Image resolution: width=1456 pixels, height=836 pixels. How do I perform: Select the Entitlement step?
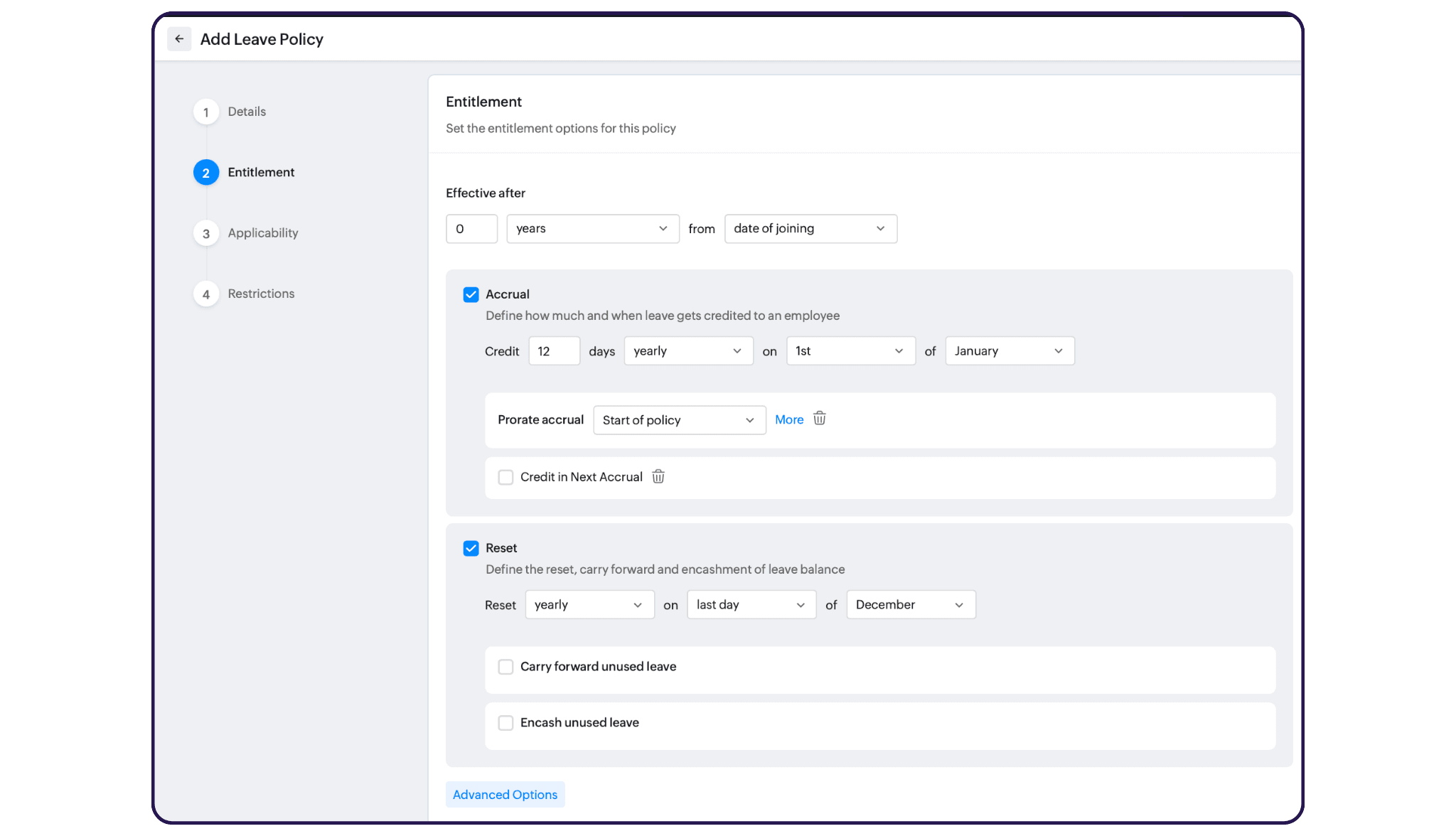(244, 172)
